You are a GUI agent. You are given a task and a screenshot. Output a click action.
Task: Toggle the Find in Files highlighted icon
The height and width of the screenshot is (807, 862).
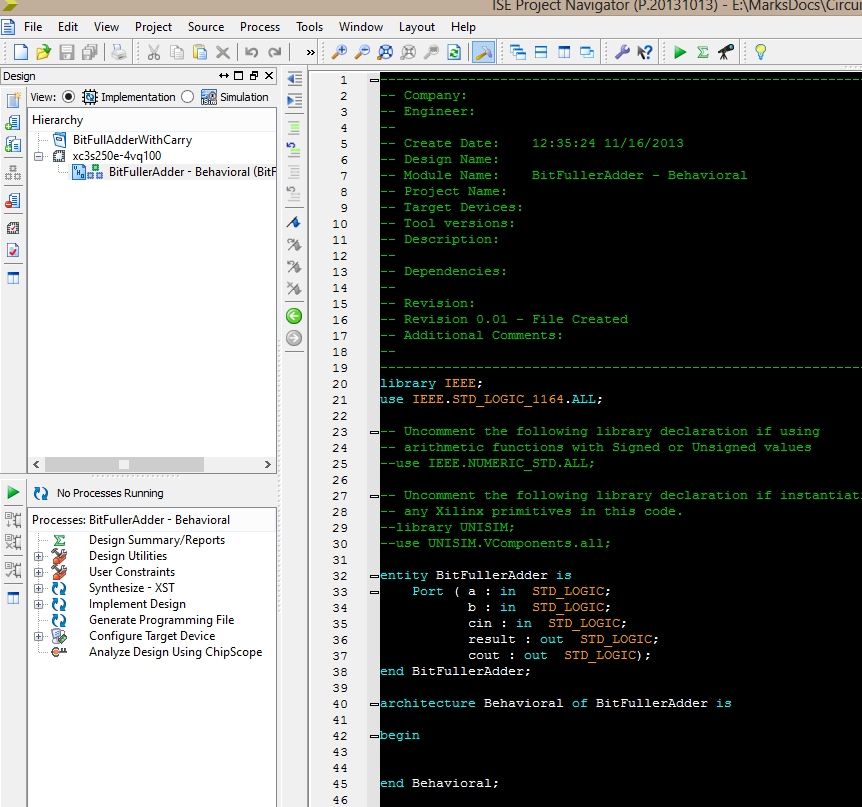[x=483, y=52]
